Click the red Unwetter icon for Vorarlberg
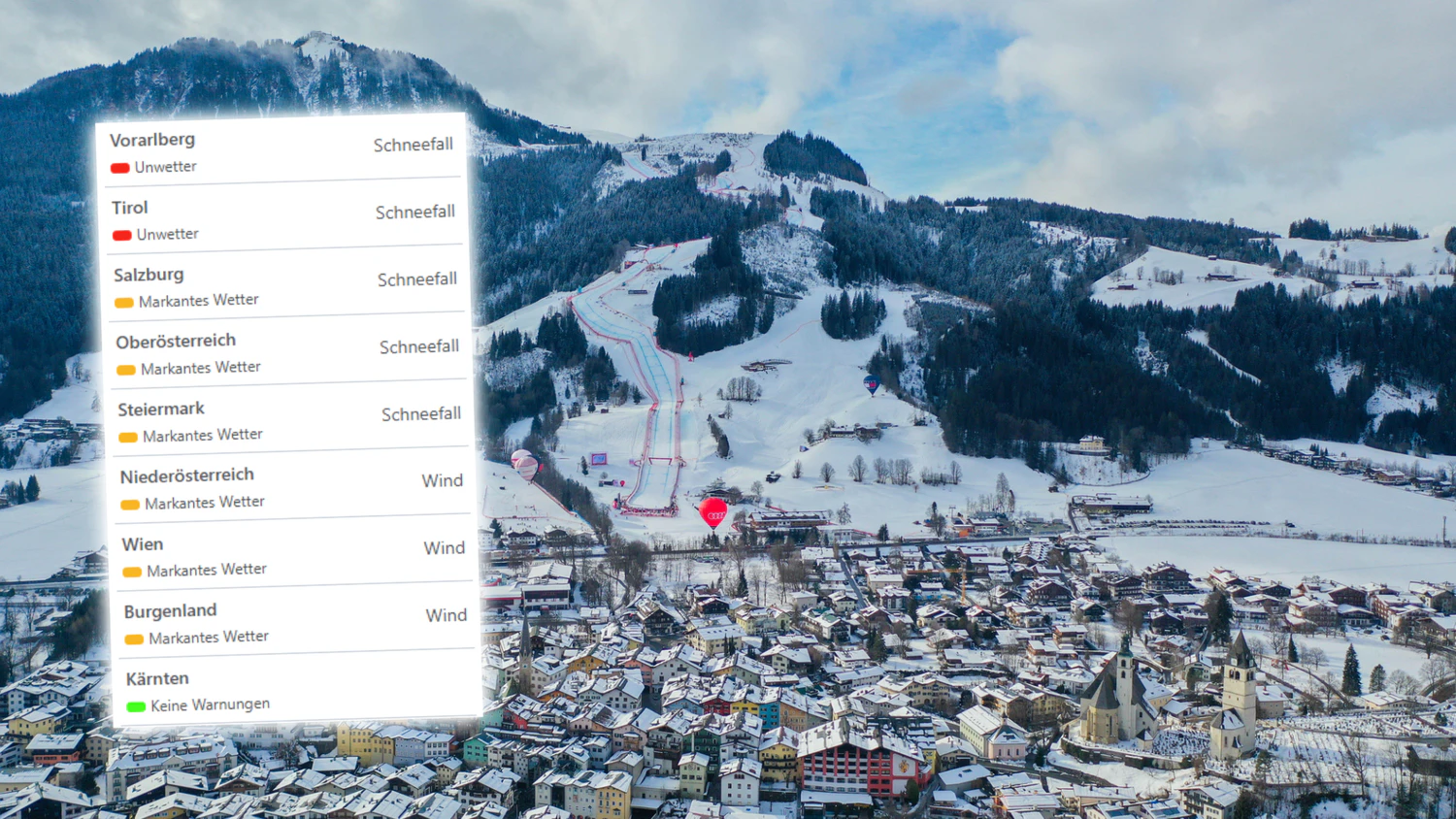 (x=119, y=167)
